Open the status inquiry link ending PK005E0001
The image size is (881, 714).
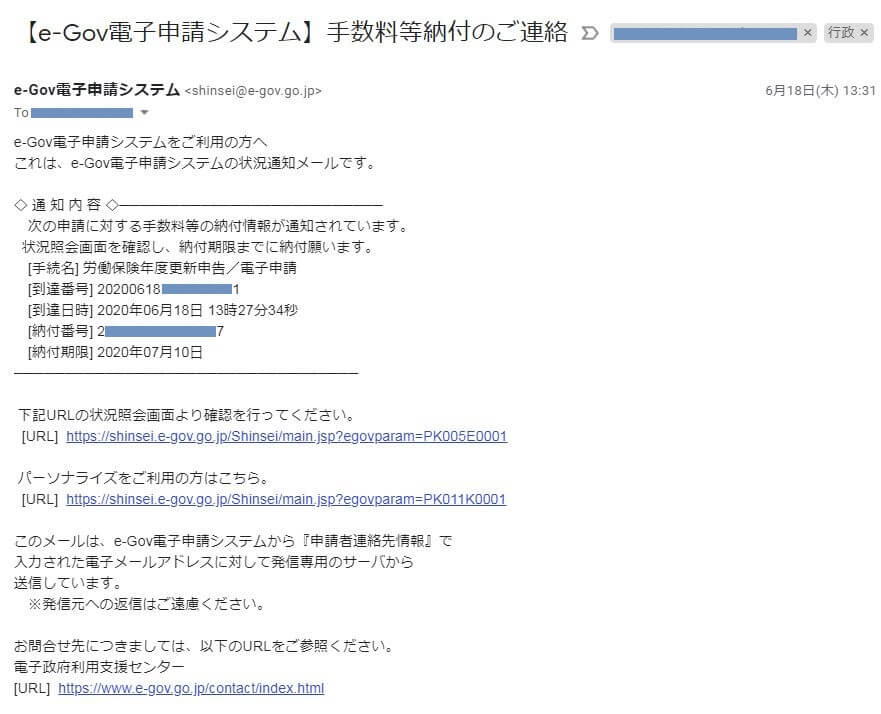(286, 436)
